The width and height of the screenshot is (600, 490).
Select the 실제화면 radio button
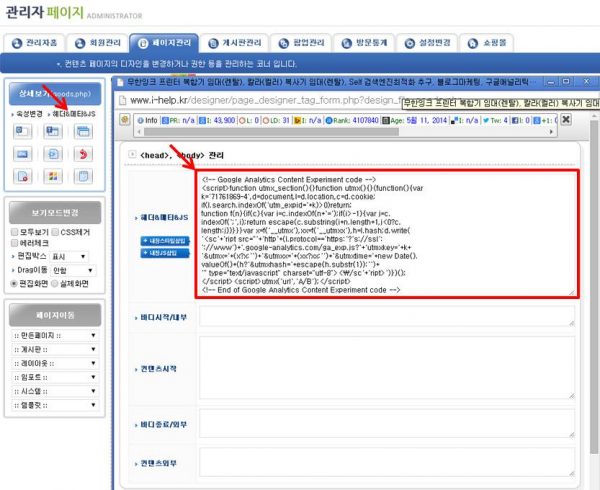coord(55,284)
